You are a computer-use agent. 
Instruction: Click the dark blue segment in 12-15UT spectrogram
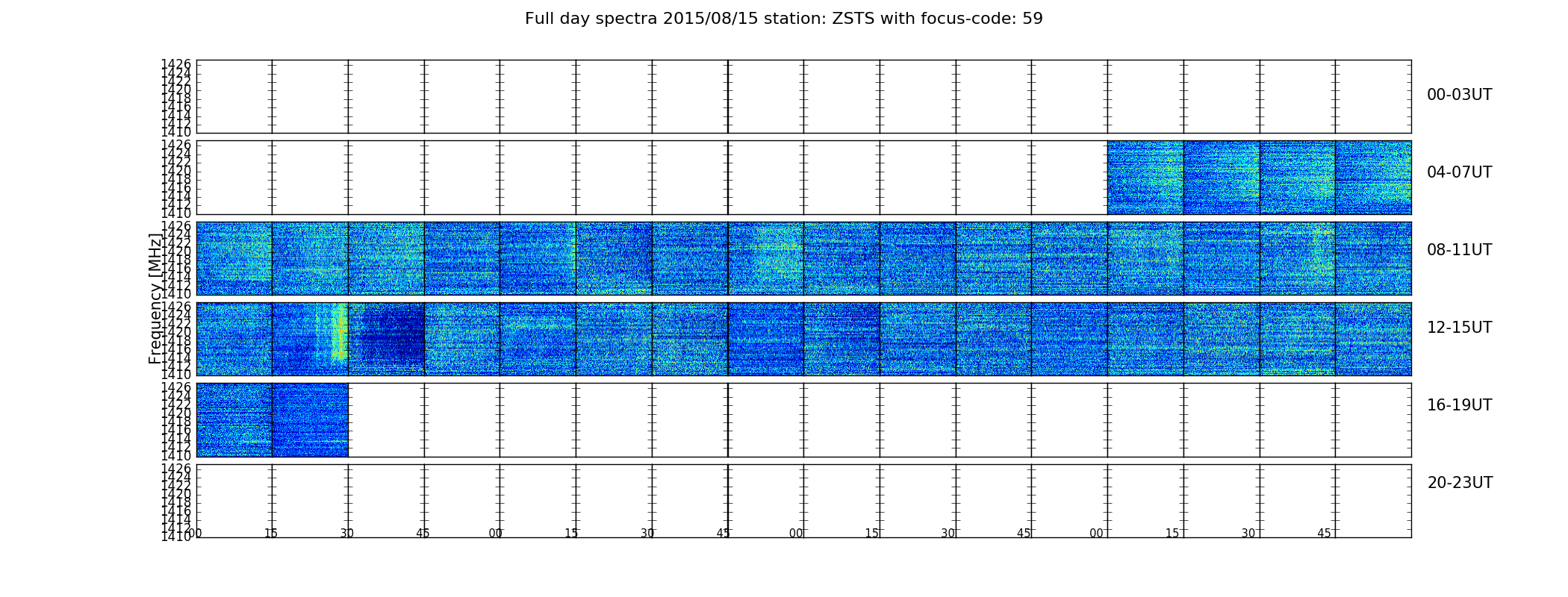387,339
